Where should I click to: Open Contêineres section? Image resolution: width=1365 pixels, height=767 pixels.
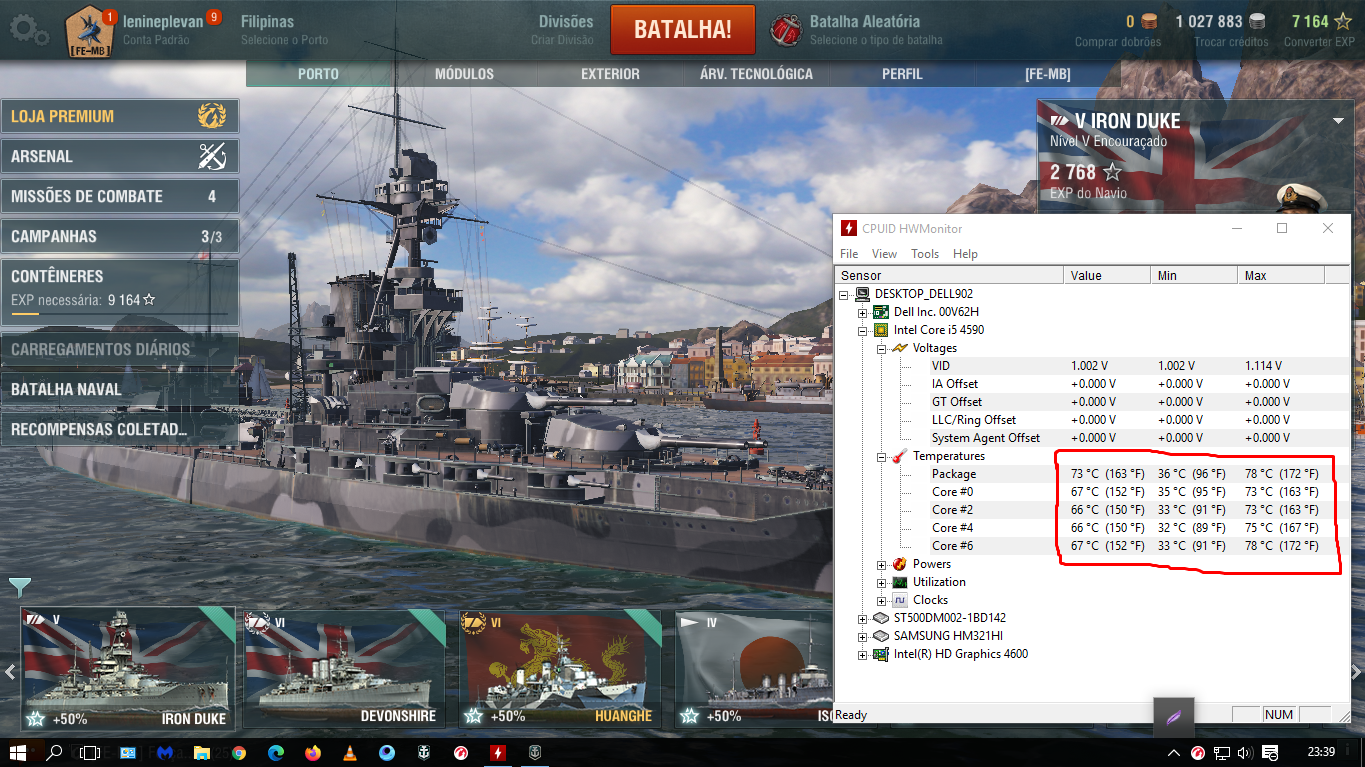tap(119, 292)
